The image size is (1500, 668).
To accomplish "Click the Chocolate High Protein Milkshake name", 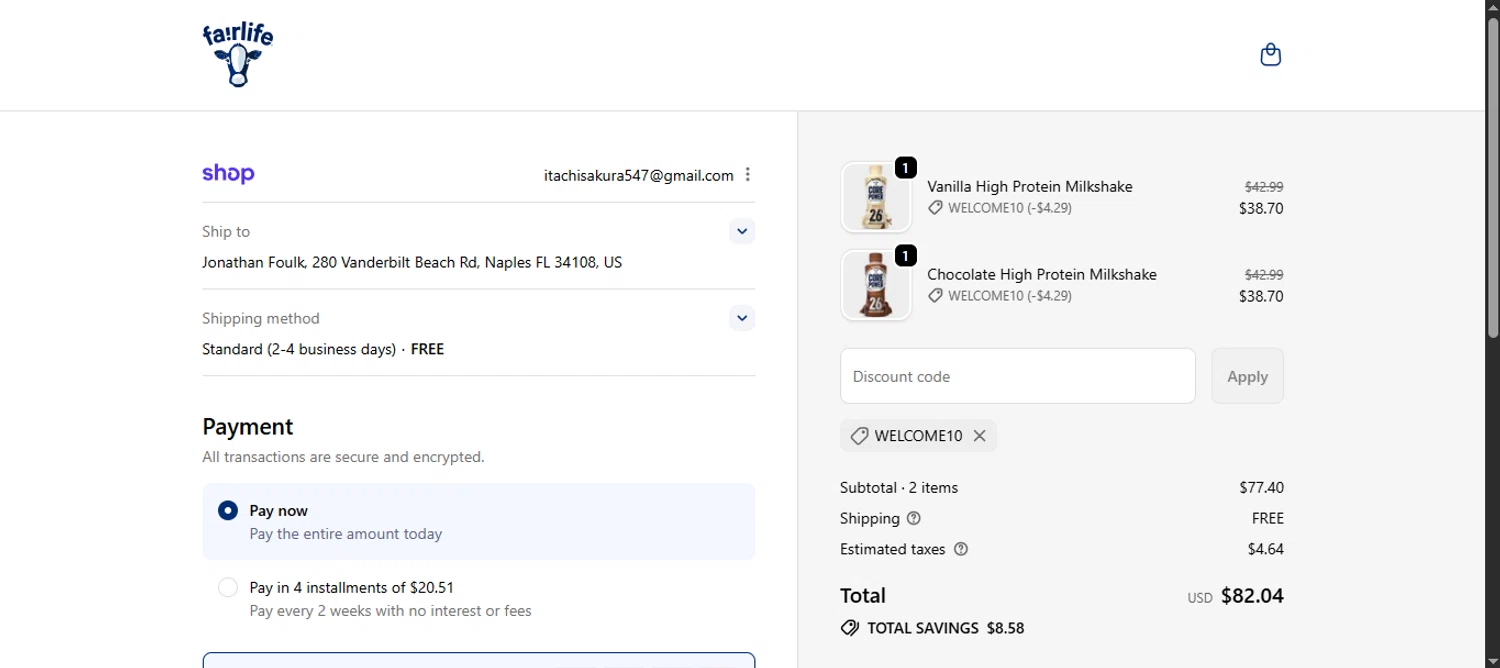I will (x=1042, y=274).
